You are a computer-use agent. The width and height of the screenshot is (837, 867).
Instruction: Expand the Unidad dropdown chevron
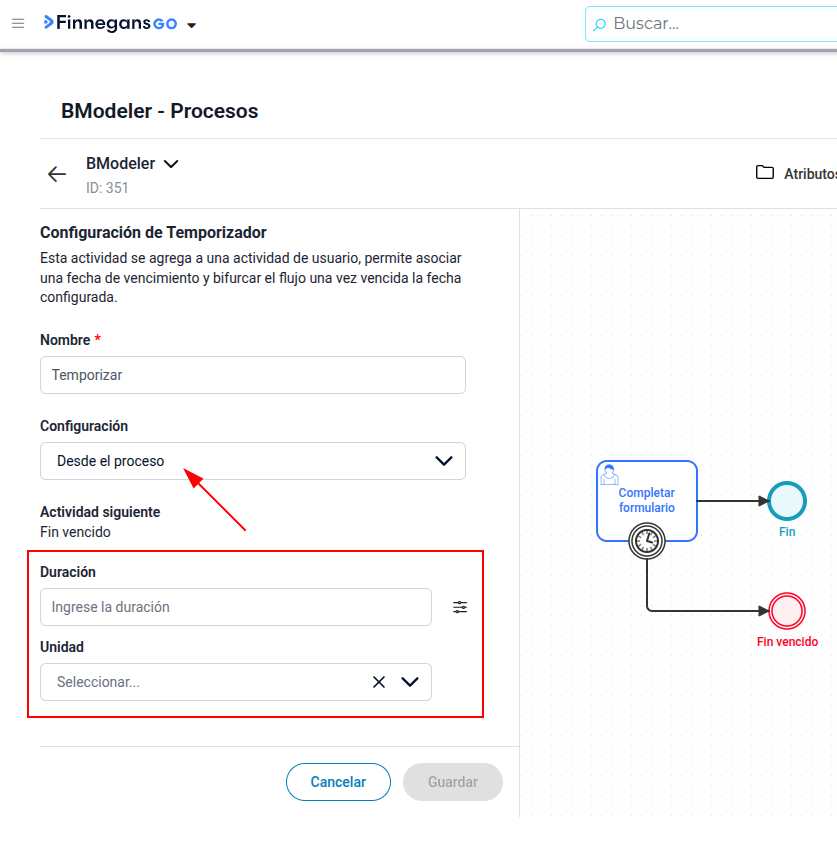pyautogui.click(x=410, y=682)
